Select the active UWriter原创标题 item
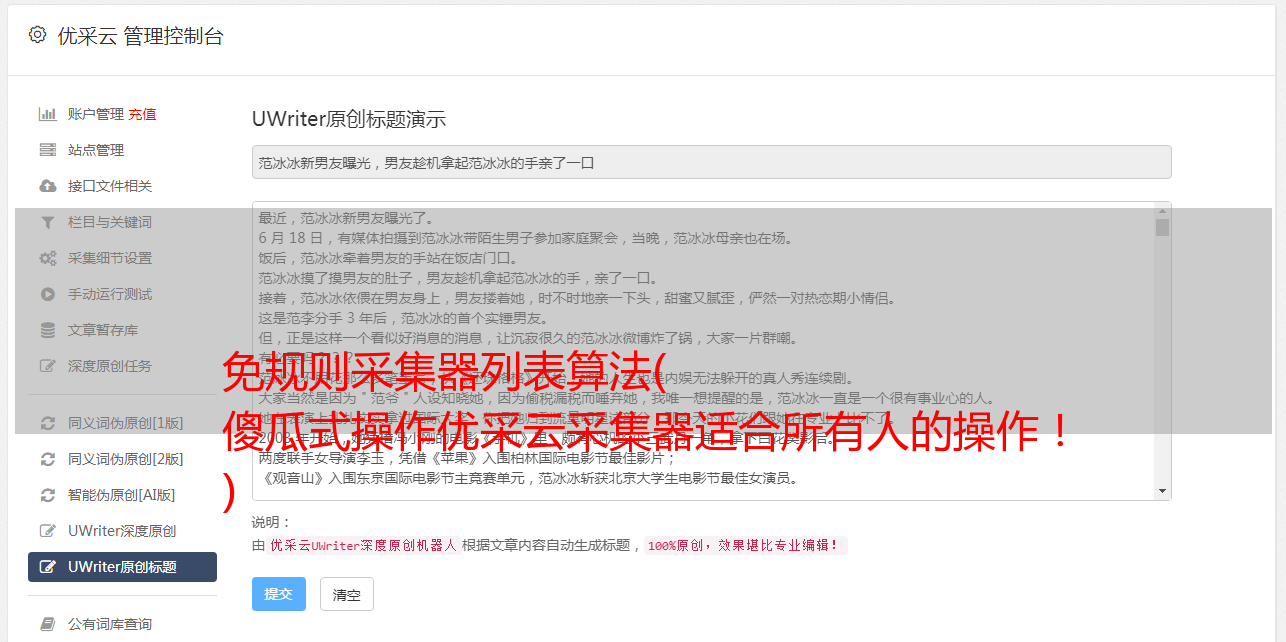Image resolution: width=1286 pixels, height=642 pixels. pos(122,567)
